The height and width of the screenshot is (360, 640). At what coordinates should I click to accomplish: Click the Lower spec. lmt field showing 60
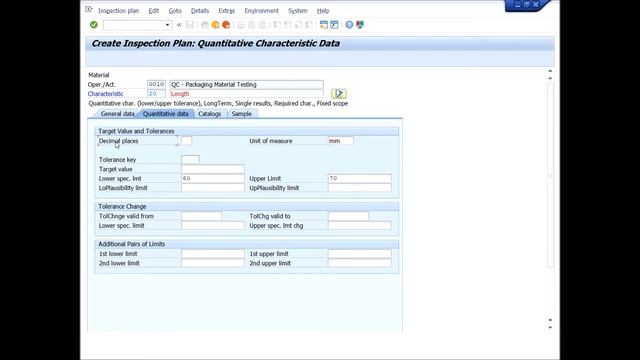213,178
